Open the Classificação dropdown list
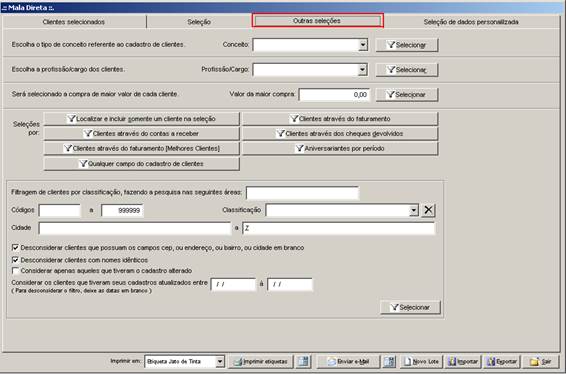Screen dimensions: 566x374 (414, 210)
